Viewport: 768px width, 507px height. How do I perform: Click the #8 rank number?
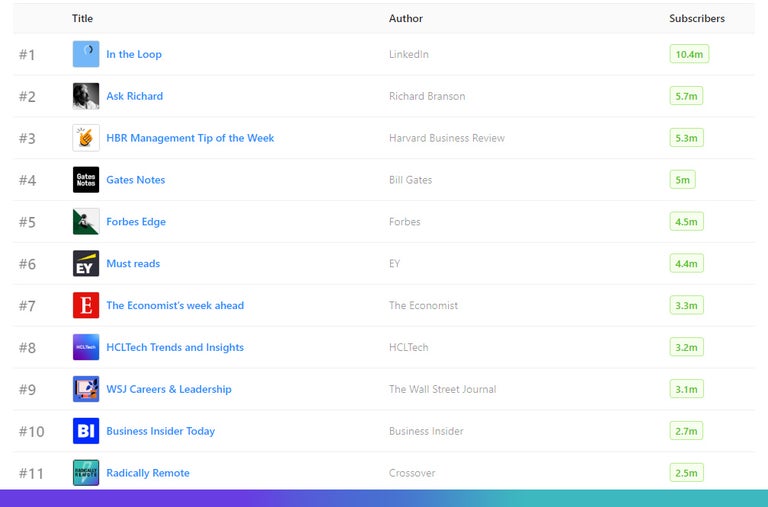pos(27,348)
